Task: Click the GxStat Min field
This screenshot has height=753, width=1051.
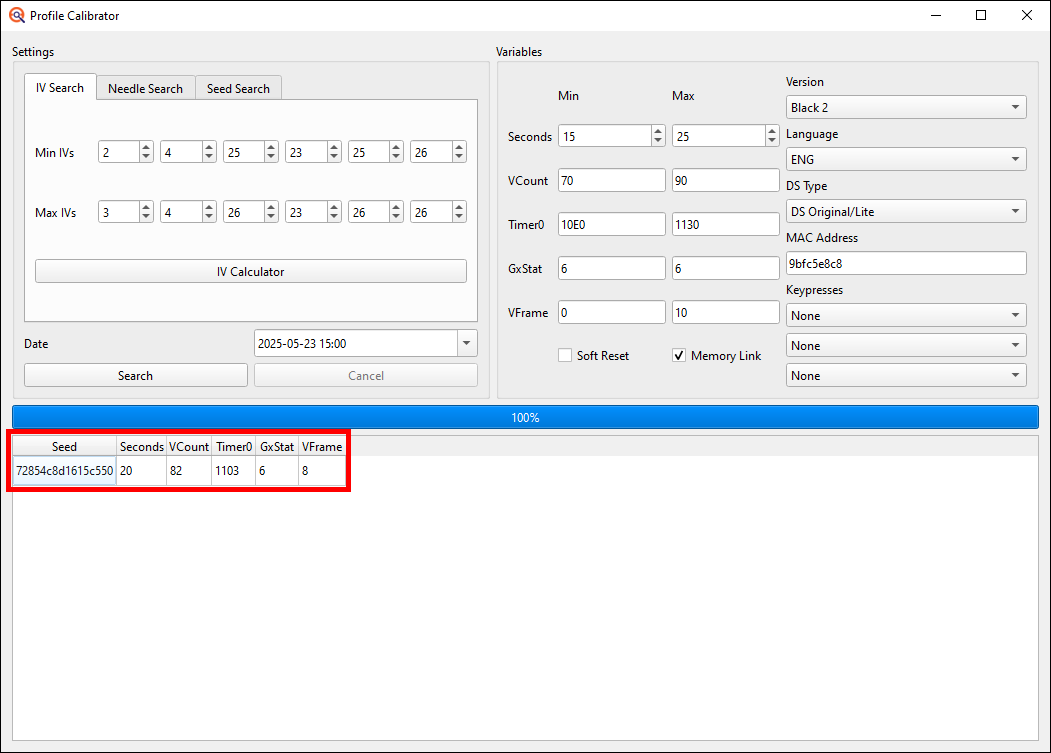Action: [x=611, y=268]
